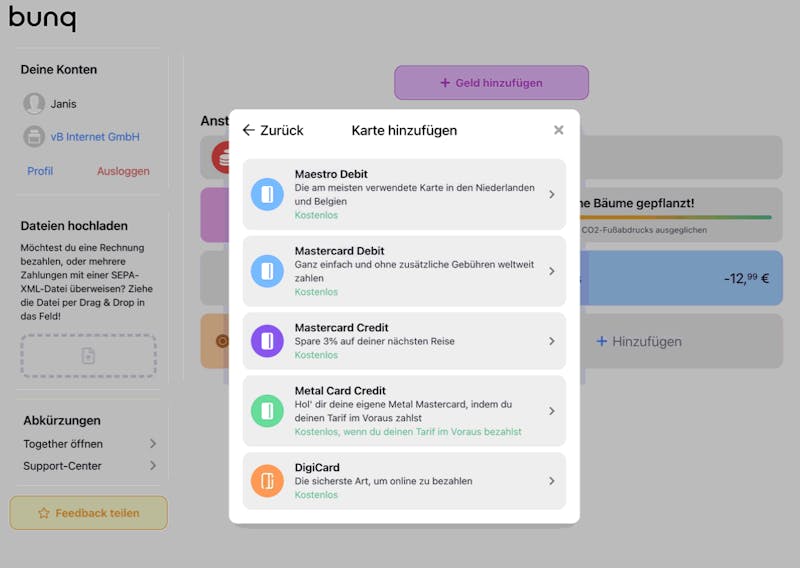Click the Maestro Debit blue card icon
The image size is (800, 568).
pyautogui.click(x=267, y=194)
